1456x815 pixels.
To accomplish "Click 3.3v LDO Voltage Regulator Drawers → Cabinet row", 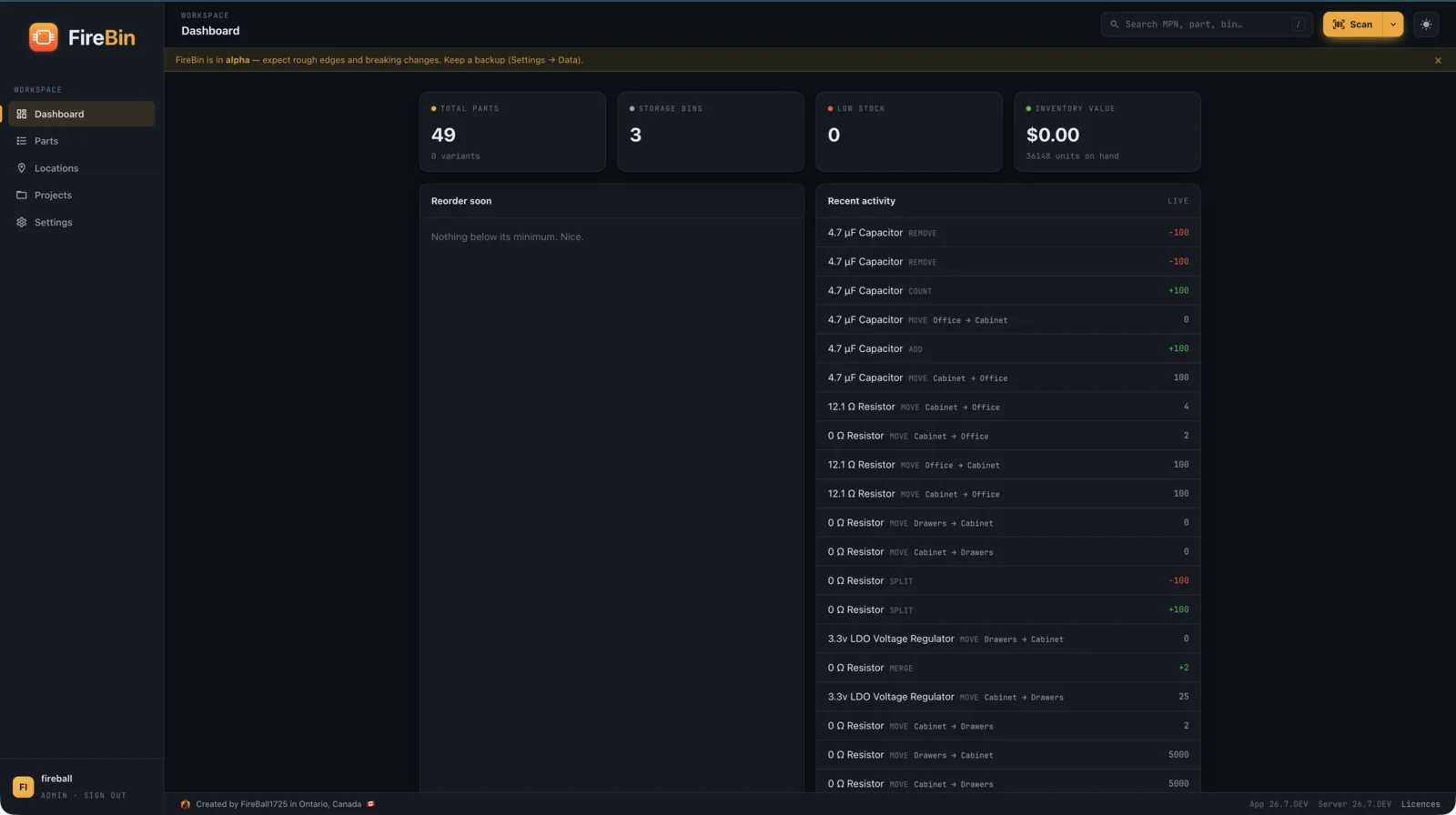I will tap(1008, 639).
